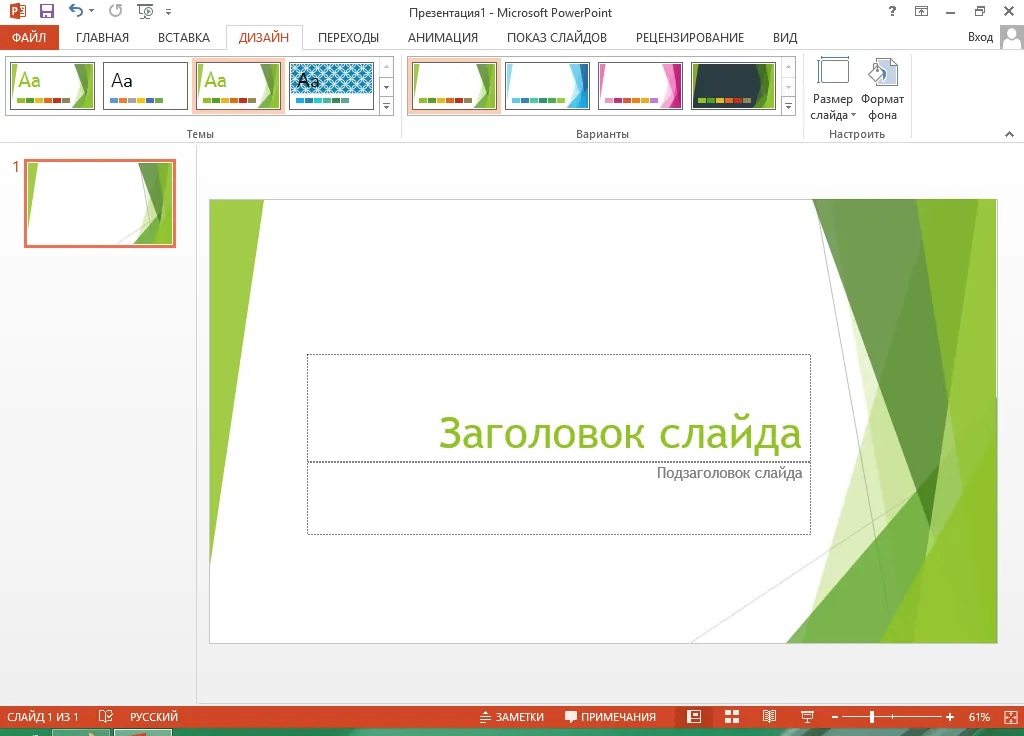The height and width of the screenshot is (736, 1024).
Task: Fit slide to current window
Action: 1010,716
